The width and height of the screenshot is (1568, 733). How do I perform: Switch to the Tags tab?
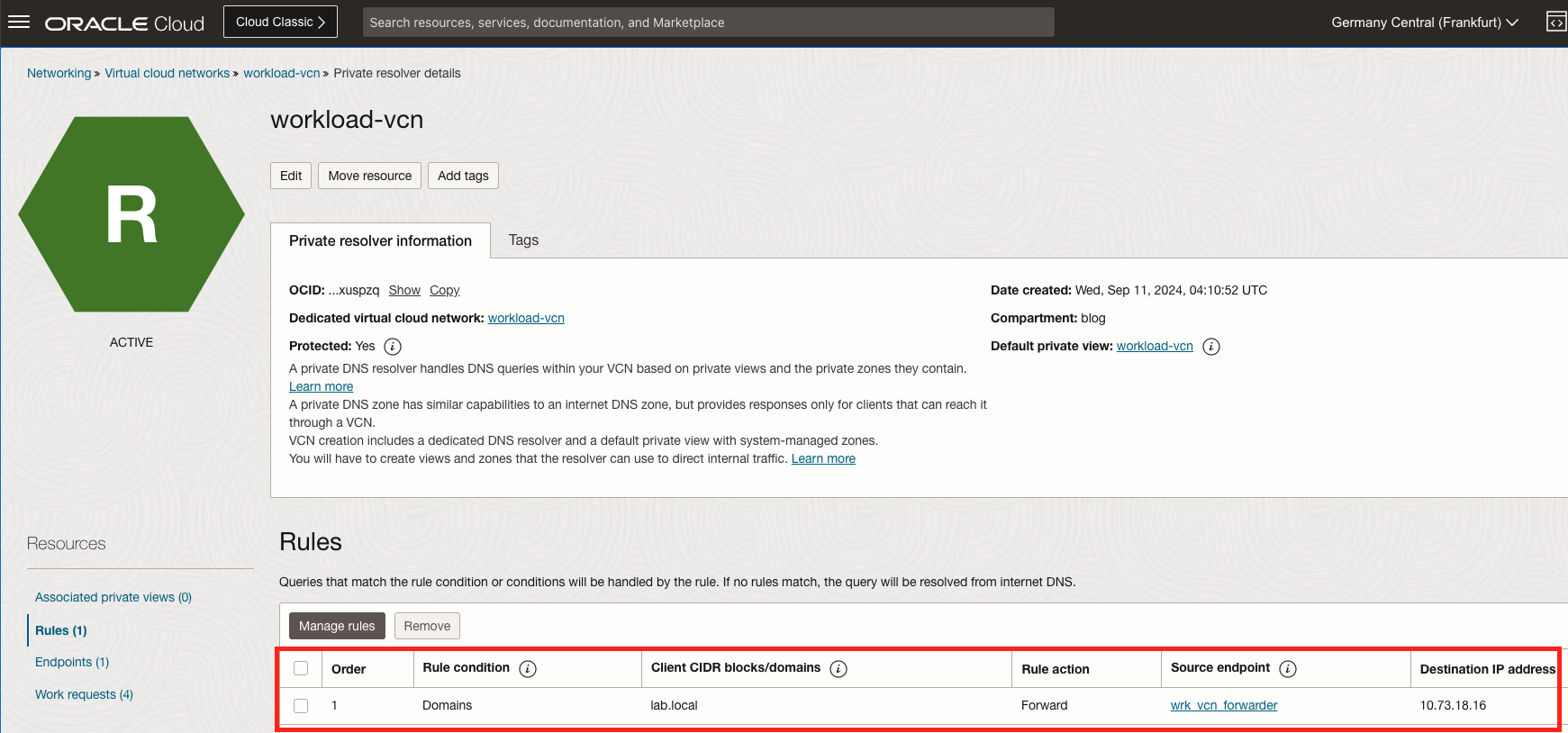[523, 240]
